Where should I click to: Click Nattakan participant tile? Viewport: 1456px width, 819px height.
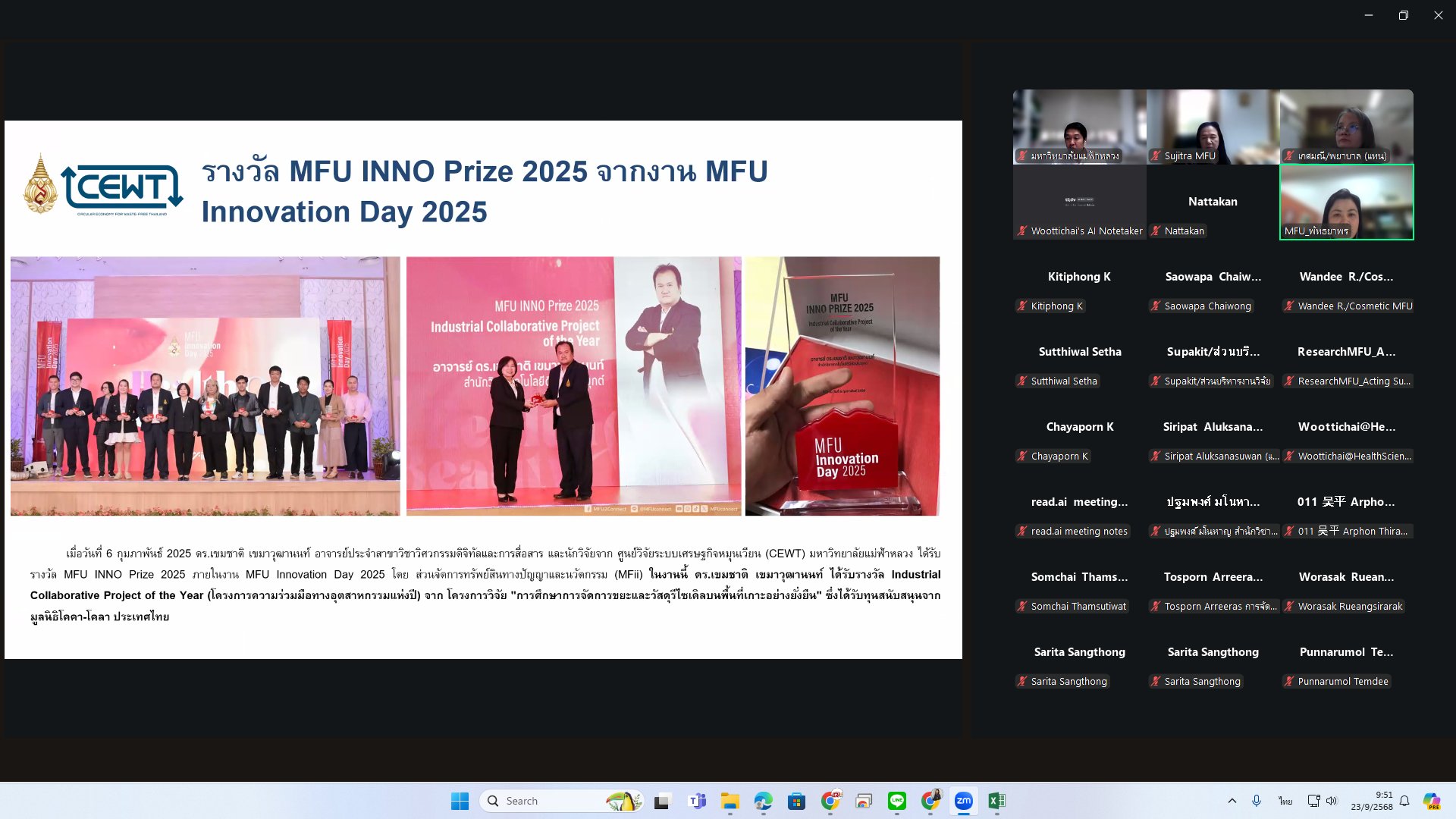(x=1213, y=202)
